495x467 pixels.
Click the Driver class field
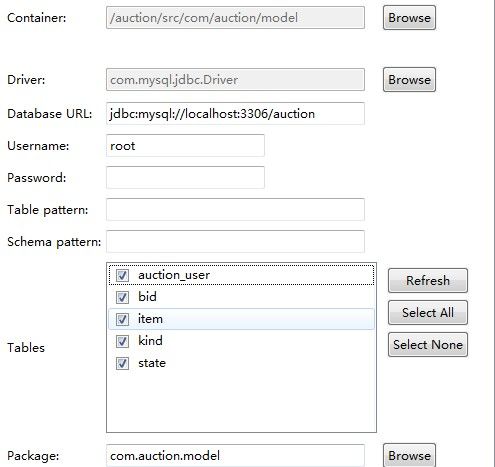[x=235, y=80]
